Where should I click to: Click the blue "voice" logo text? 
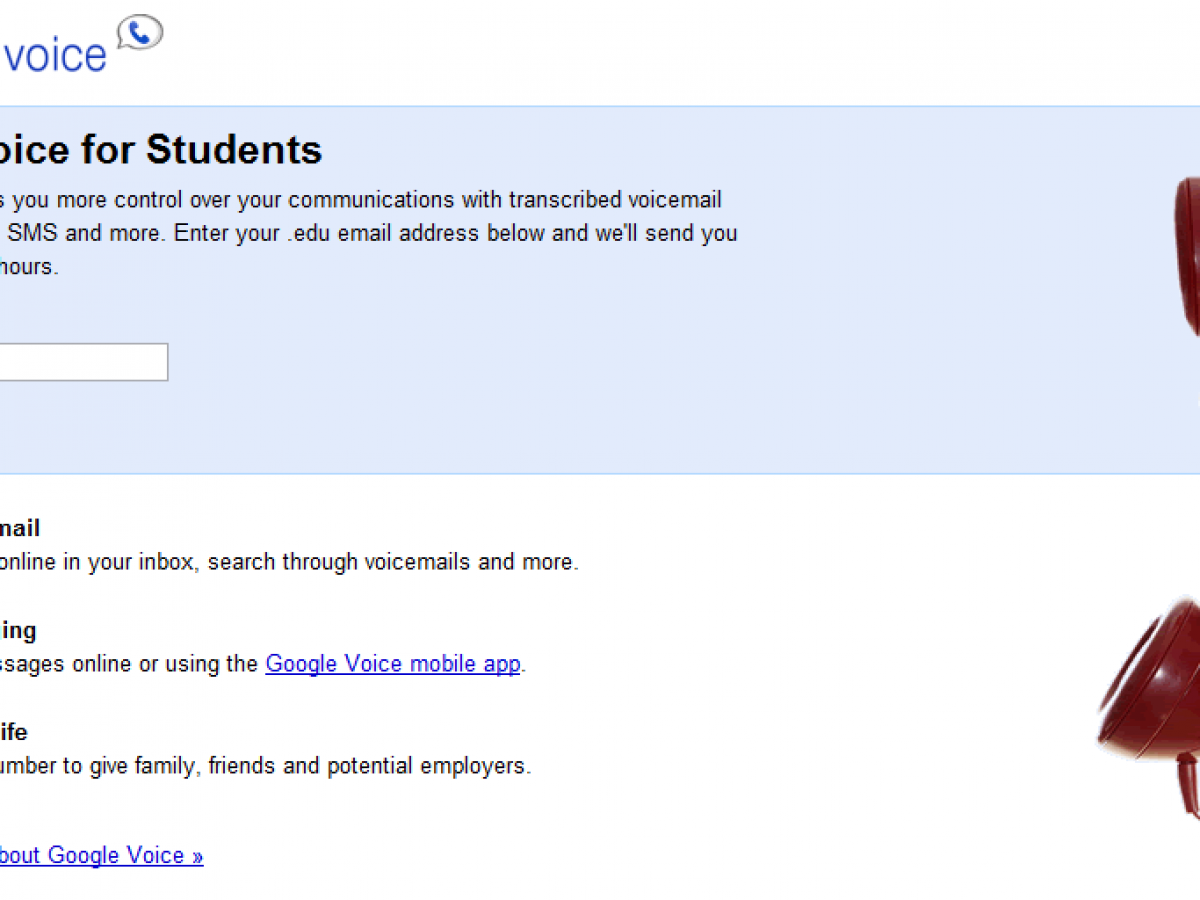click(55, 55)
